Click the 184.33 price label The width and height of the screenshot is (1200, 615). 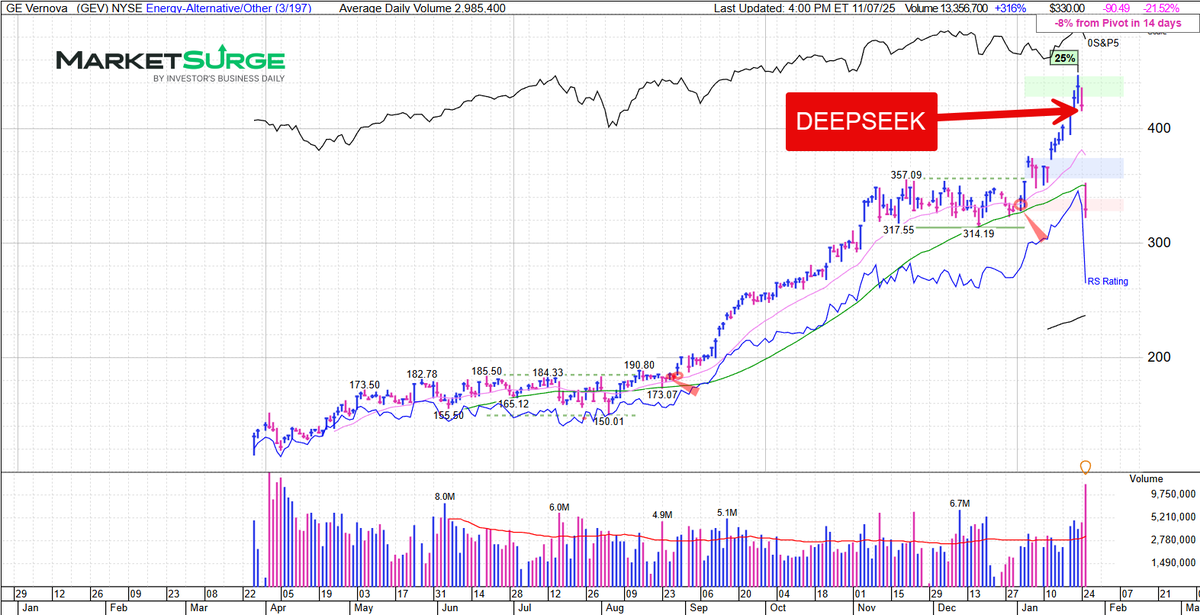click(549, 372)
